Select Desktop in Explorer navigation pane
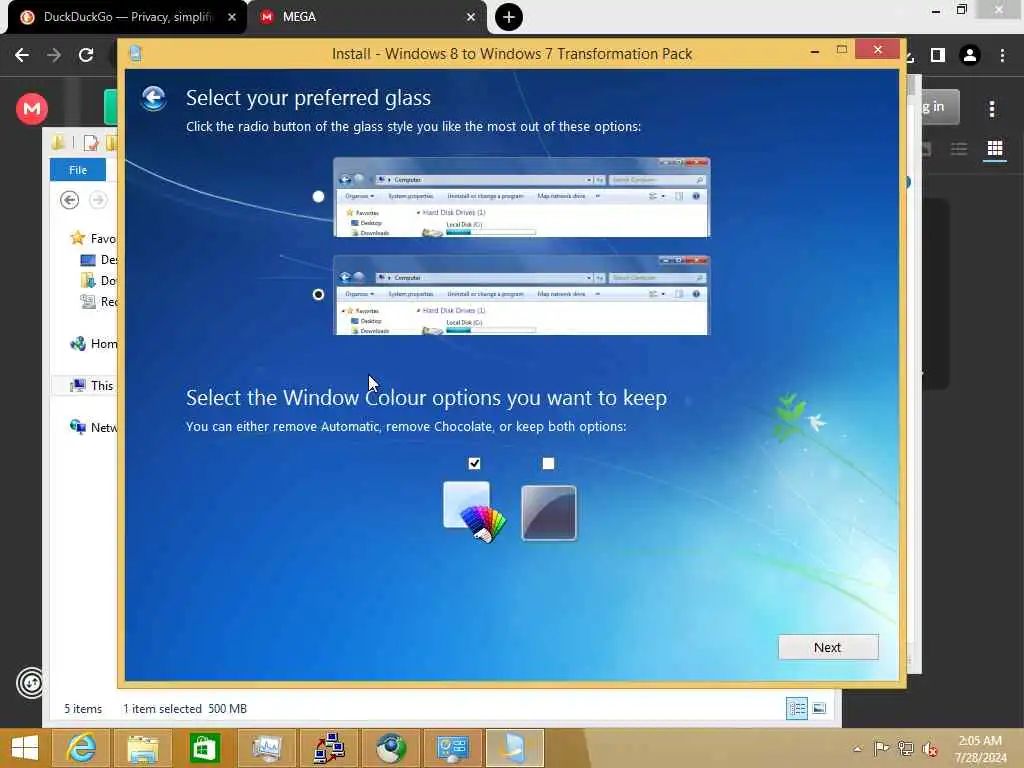1024x768 pixels. tap(98, 259)
